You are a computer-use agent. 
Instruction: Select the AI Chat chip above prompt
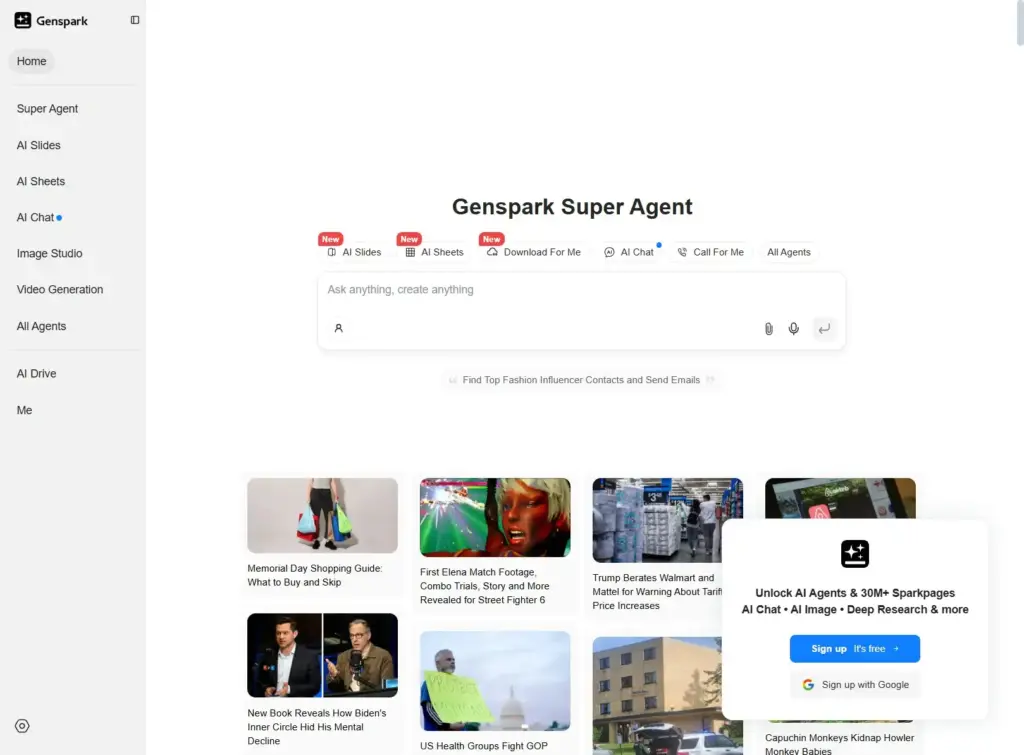628,252
